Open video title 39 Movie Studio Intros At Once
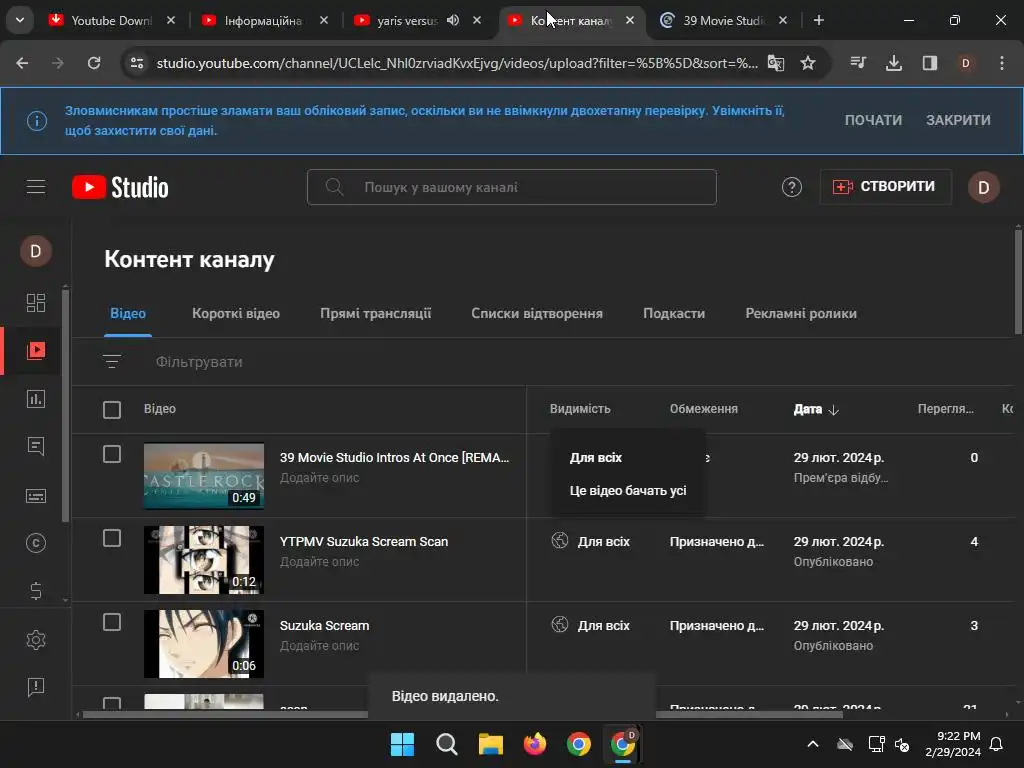 coord(394,457)
